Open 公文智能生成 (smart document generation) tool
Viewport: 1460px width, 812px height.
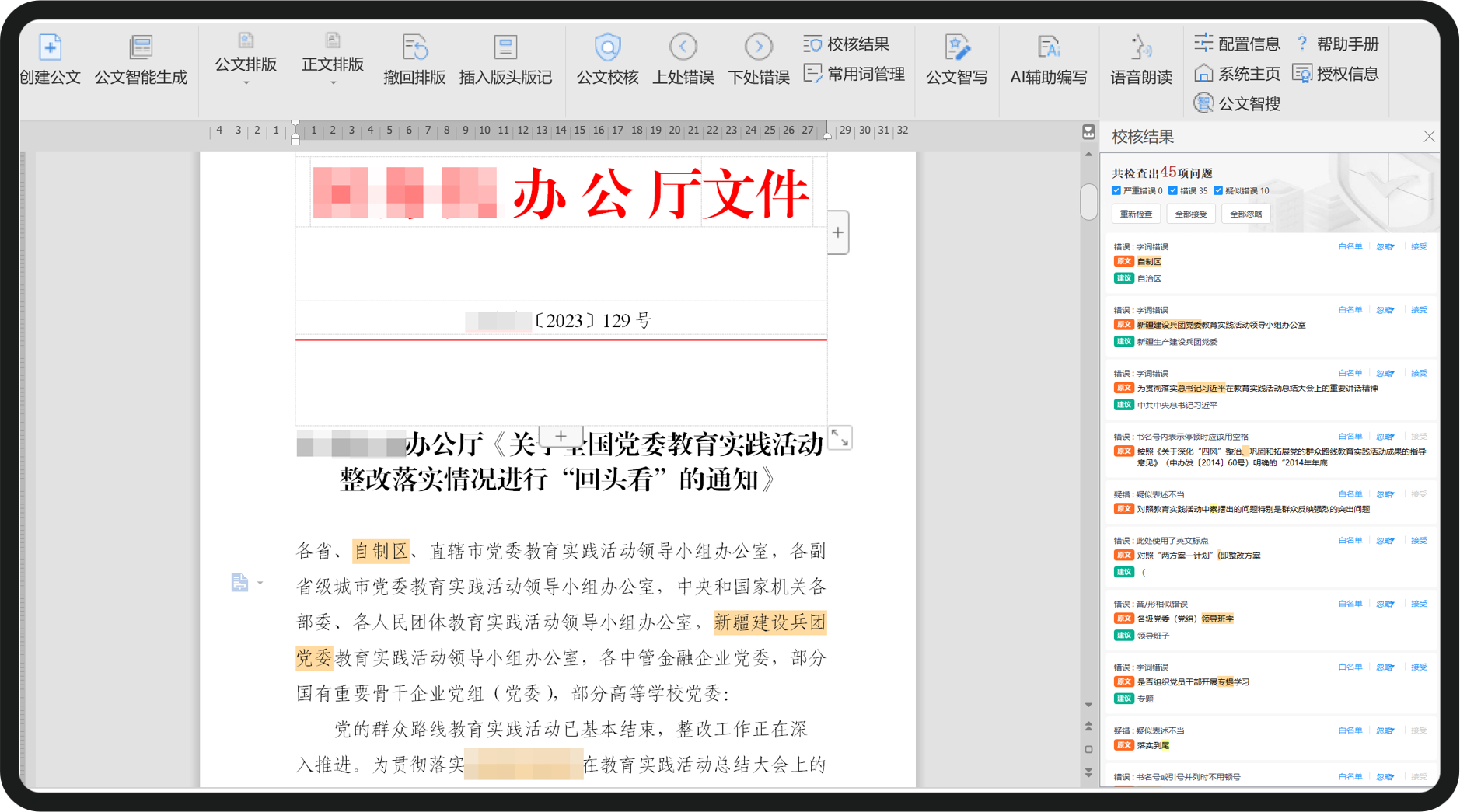click(141, 48)
